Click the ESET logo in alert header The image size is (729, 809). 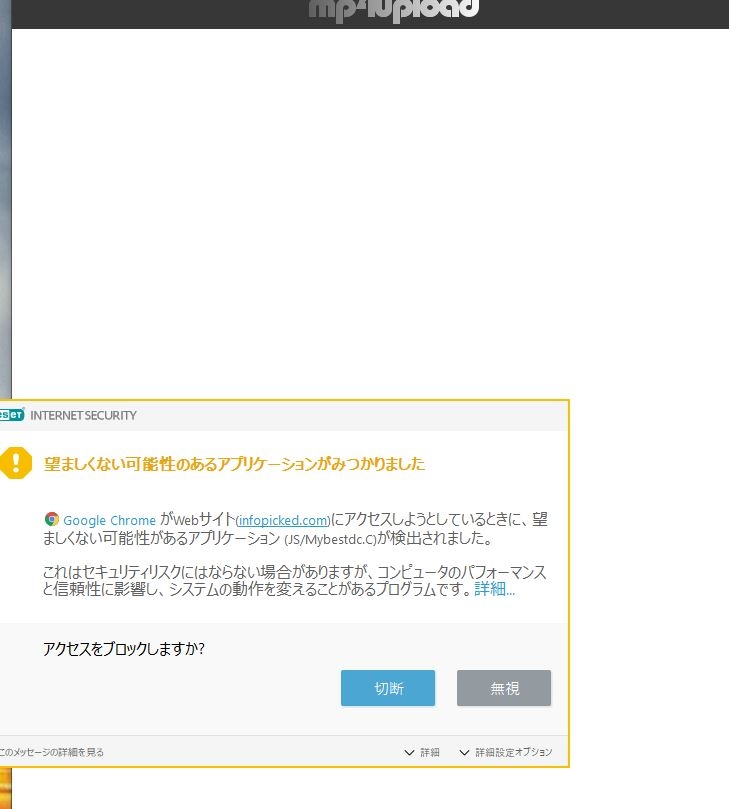point(11,415)
